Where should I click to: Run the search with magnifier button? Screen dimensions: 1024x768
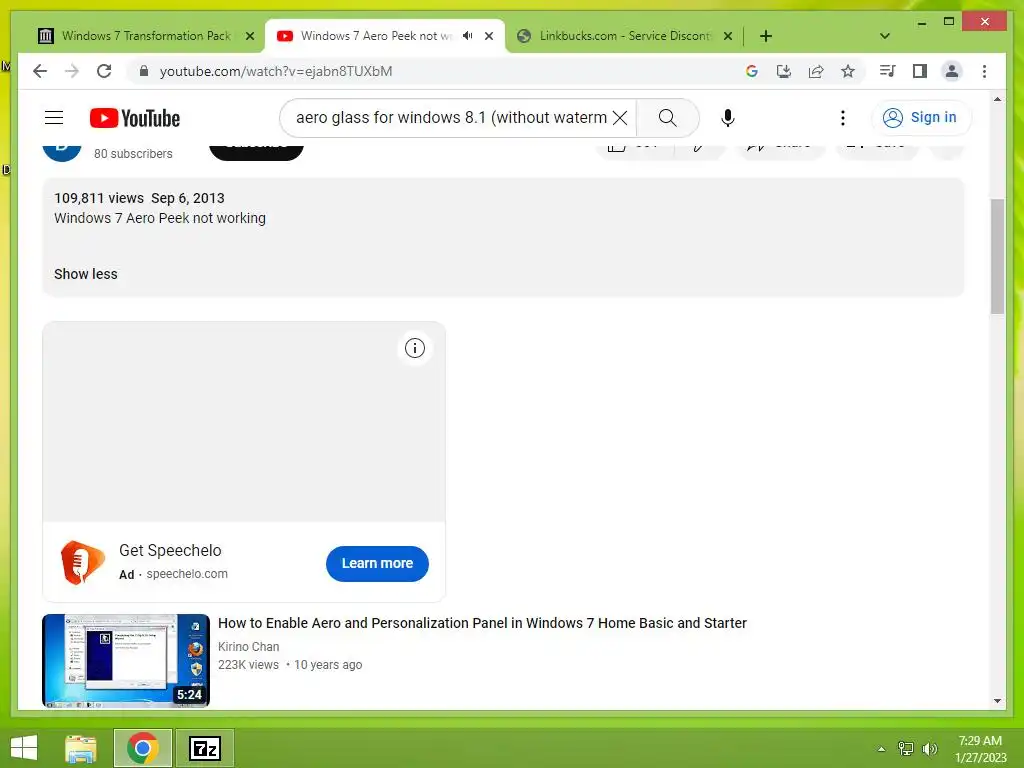click(x=667, y=118)
